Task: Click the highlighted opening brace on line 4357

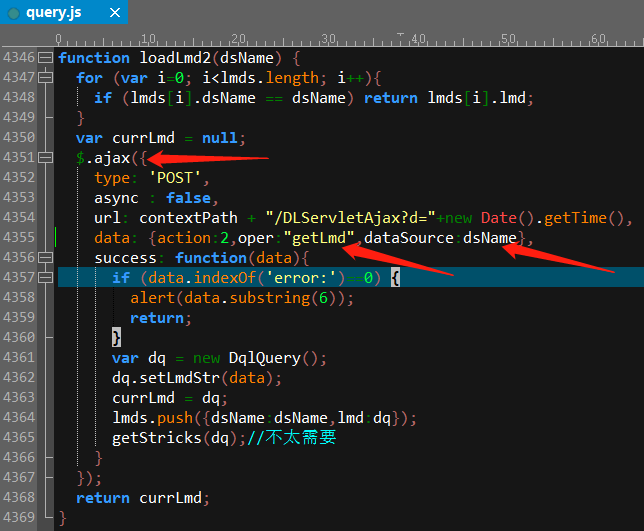Action: pos(395,278)
